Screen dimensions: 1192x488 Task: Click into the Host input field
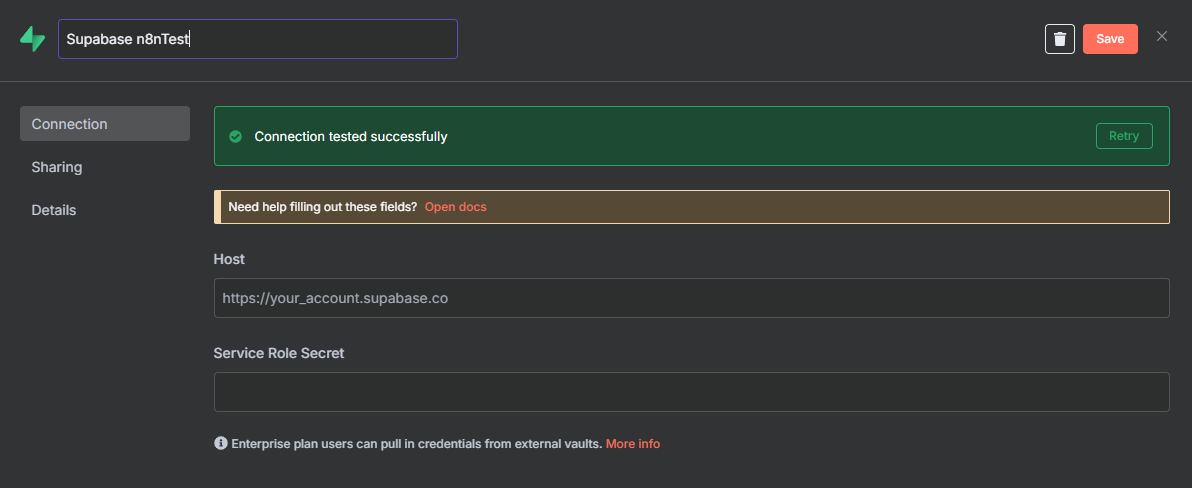pos(692,298)
